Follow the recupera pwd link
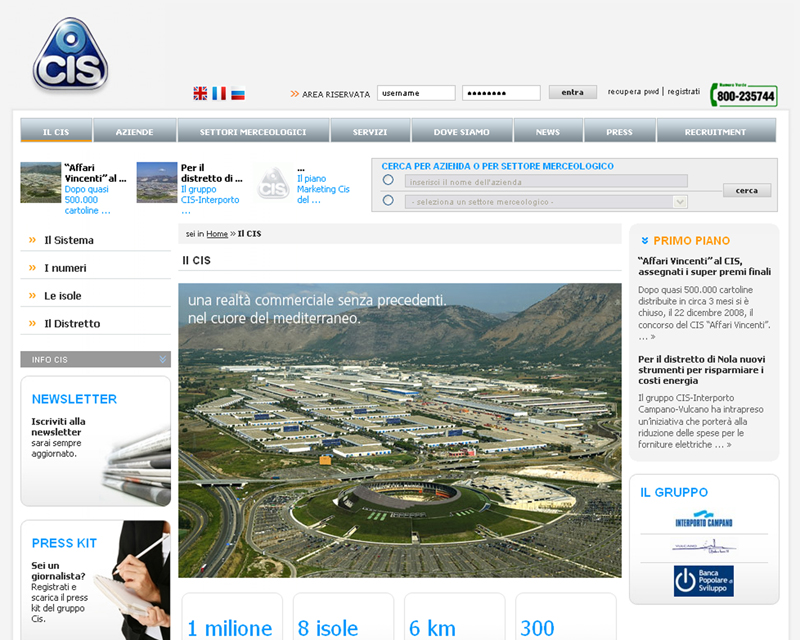This screenshot has width=800, height=640. tap(633, 92)
